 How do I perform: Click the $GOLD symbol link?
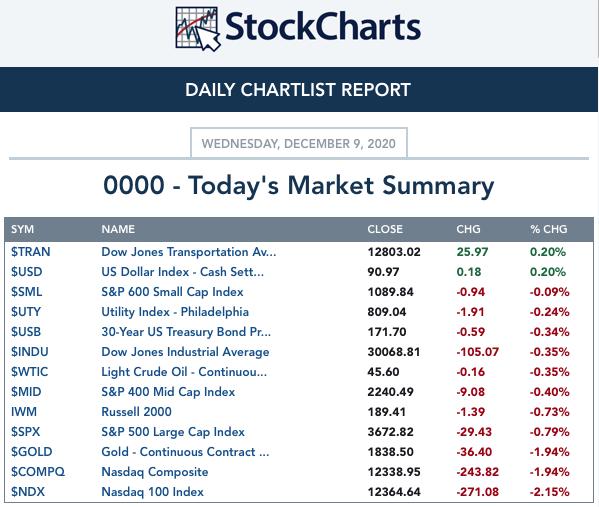point(31,452)
